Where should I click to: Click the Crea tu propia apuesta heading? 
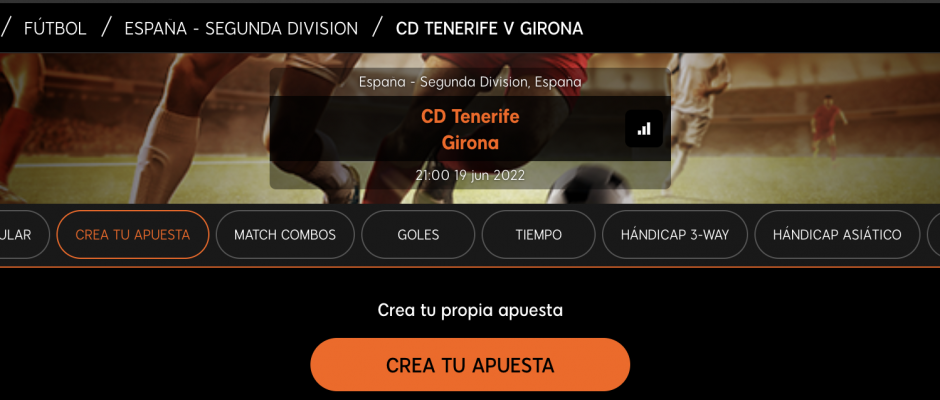pos(470,310)
